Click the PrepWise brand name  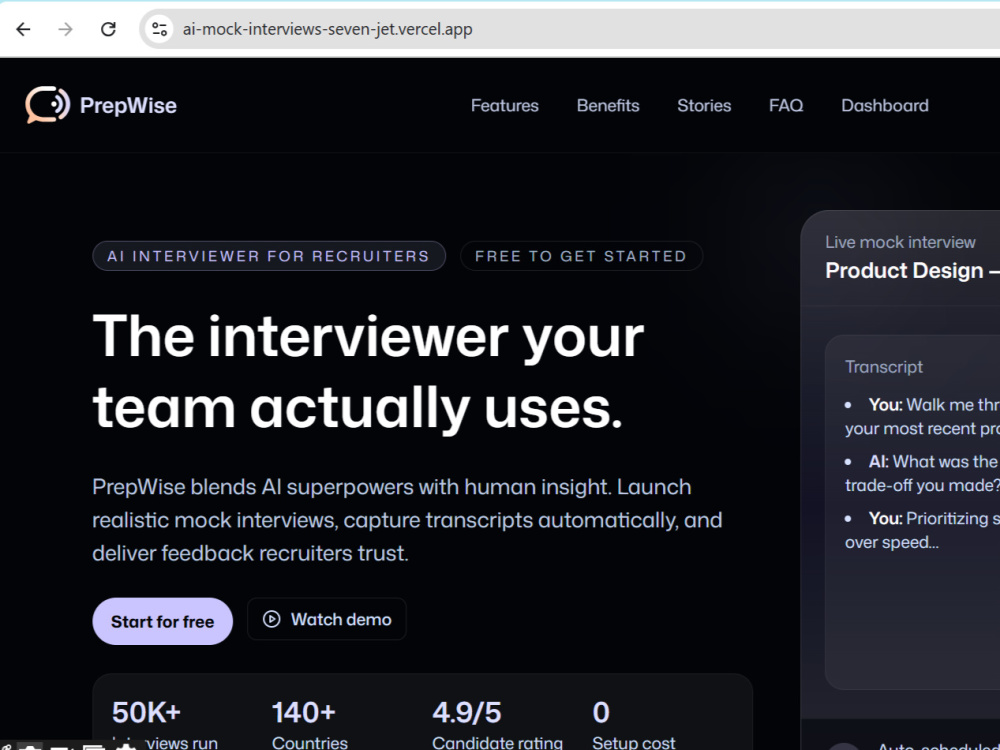coord(128,105)
